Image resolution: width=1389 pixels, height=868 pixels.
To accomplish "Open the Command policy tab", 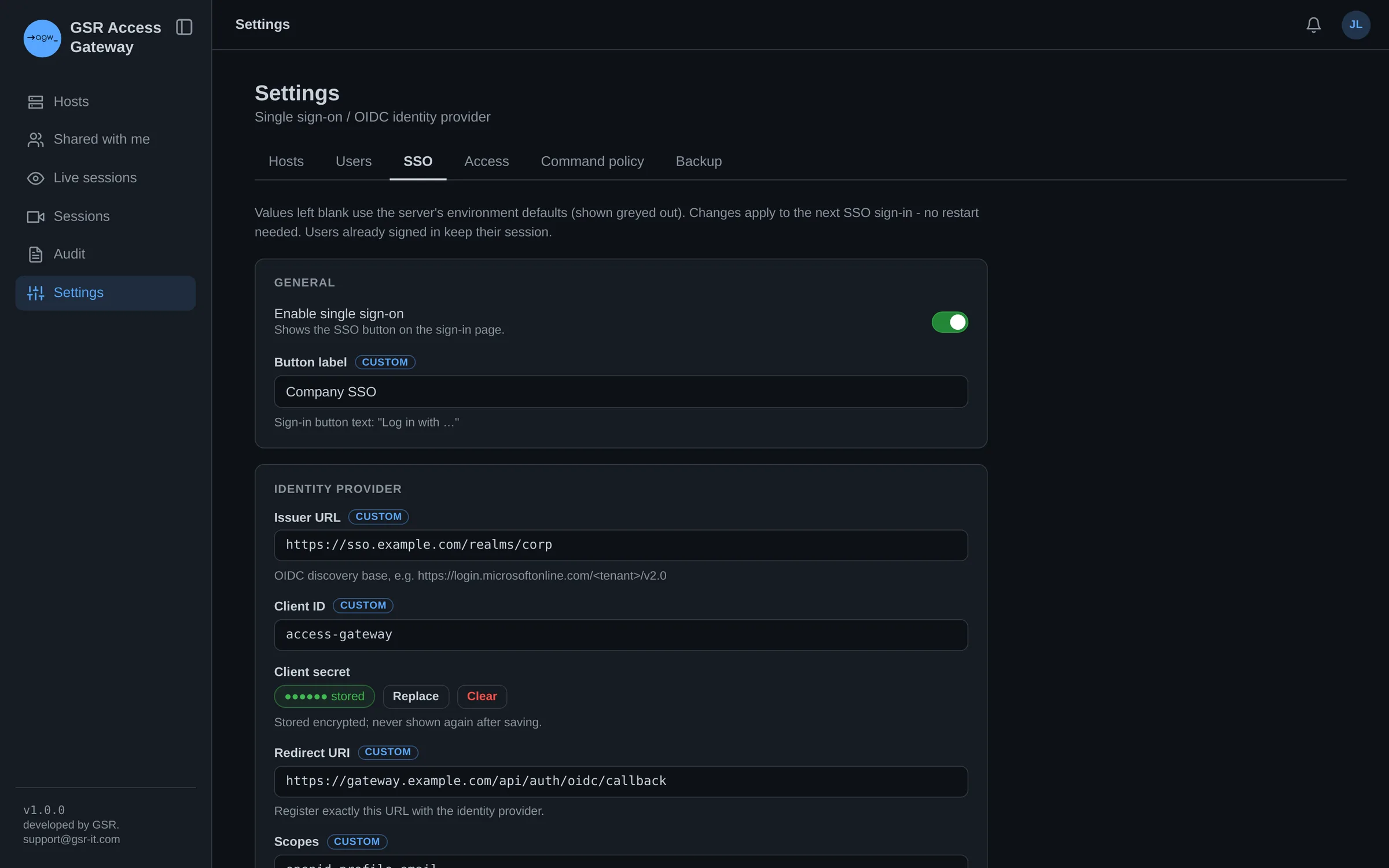I will (x=592, y=161).
